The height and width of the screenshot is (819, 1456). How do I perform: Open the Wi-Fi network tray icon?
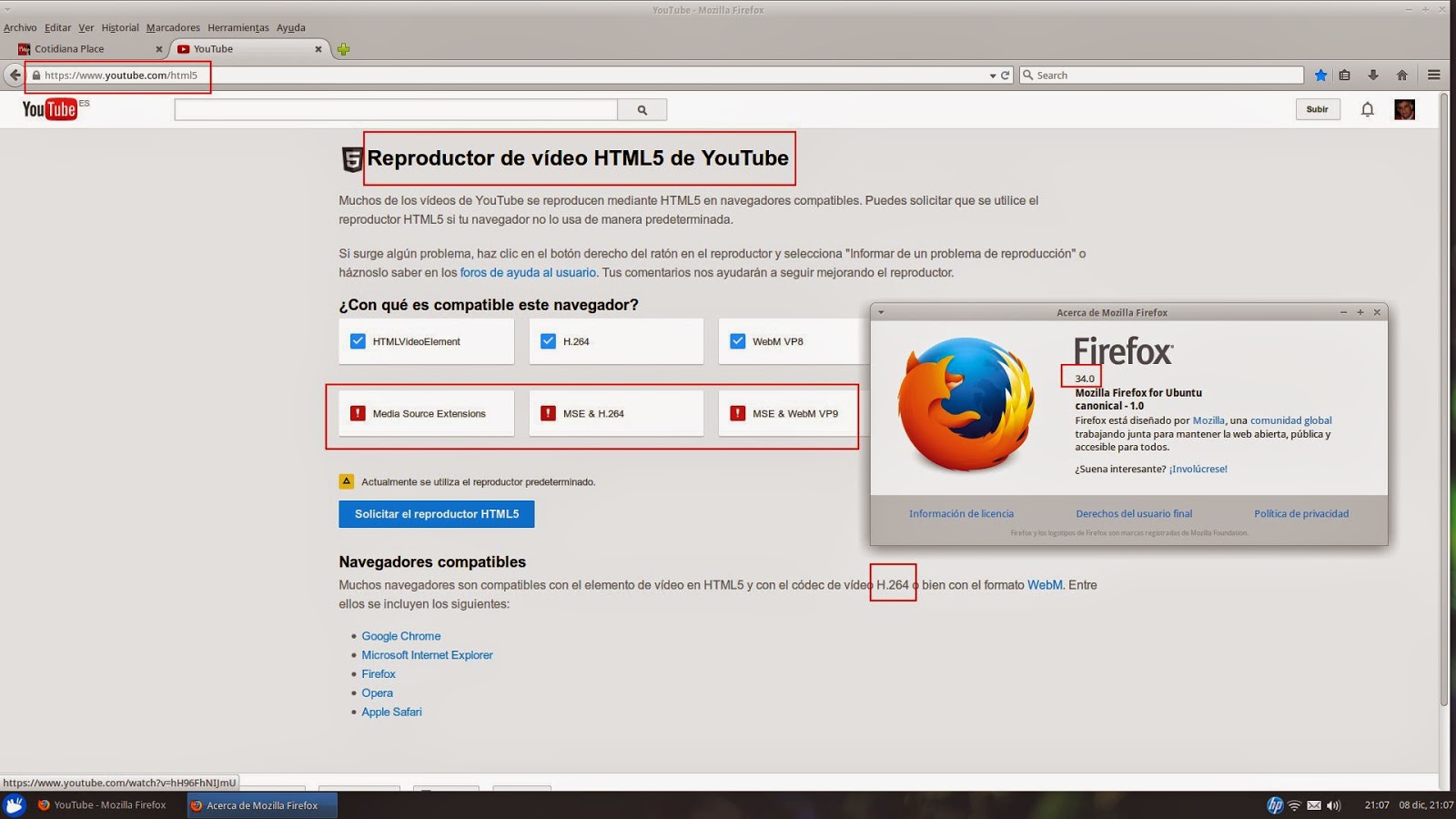click(x=1294, y=805)
